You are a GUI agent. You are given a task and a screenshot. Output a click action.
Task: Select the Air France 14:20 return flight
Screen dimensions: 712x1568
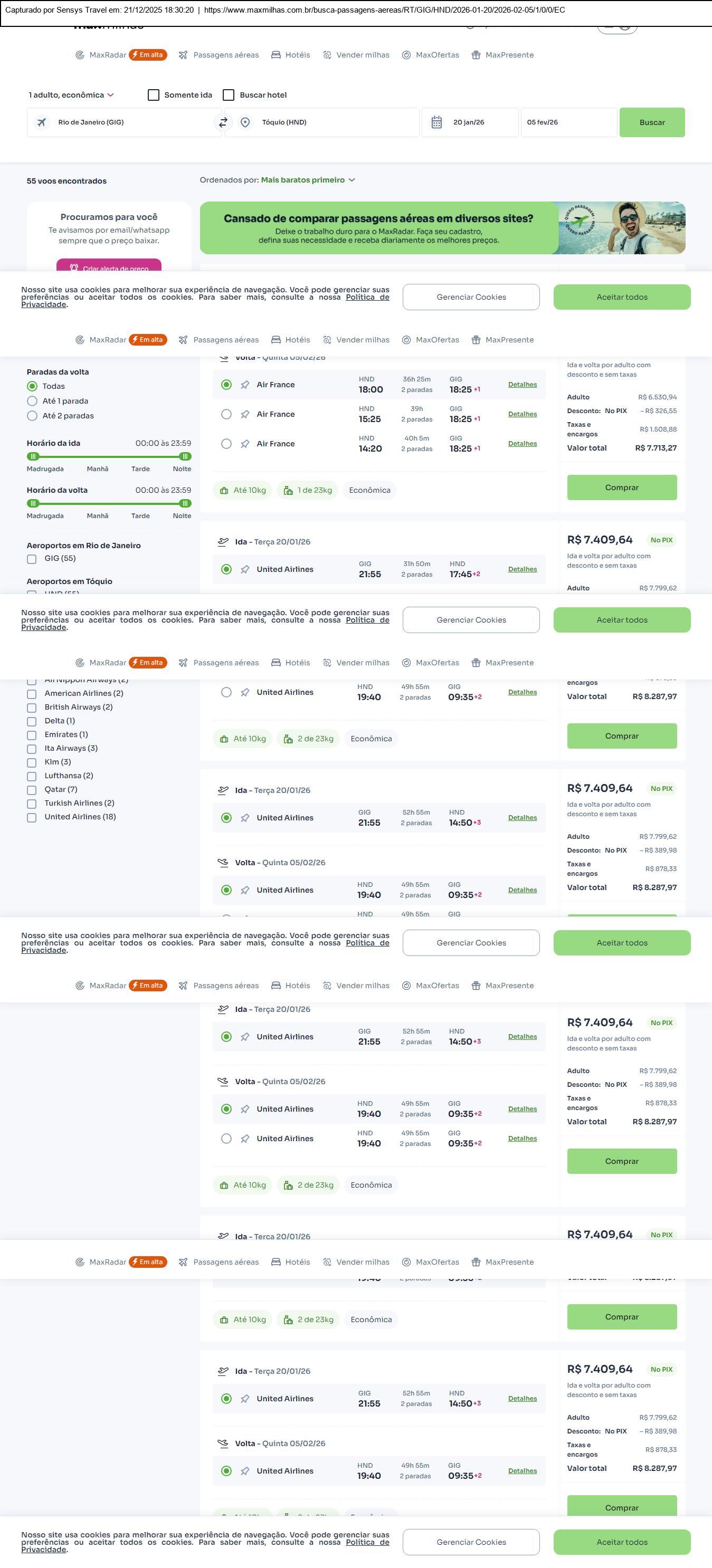[226, 444]
